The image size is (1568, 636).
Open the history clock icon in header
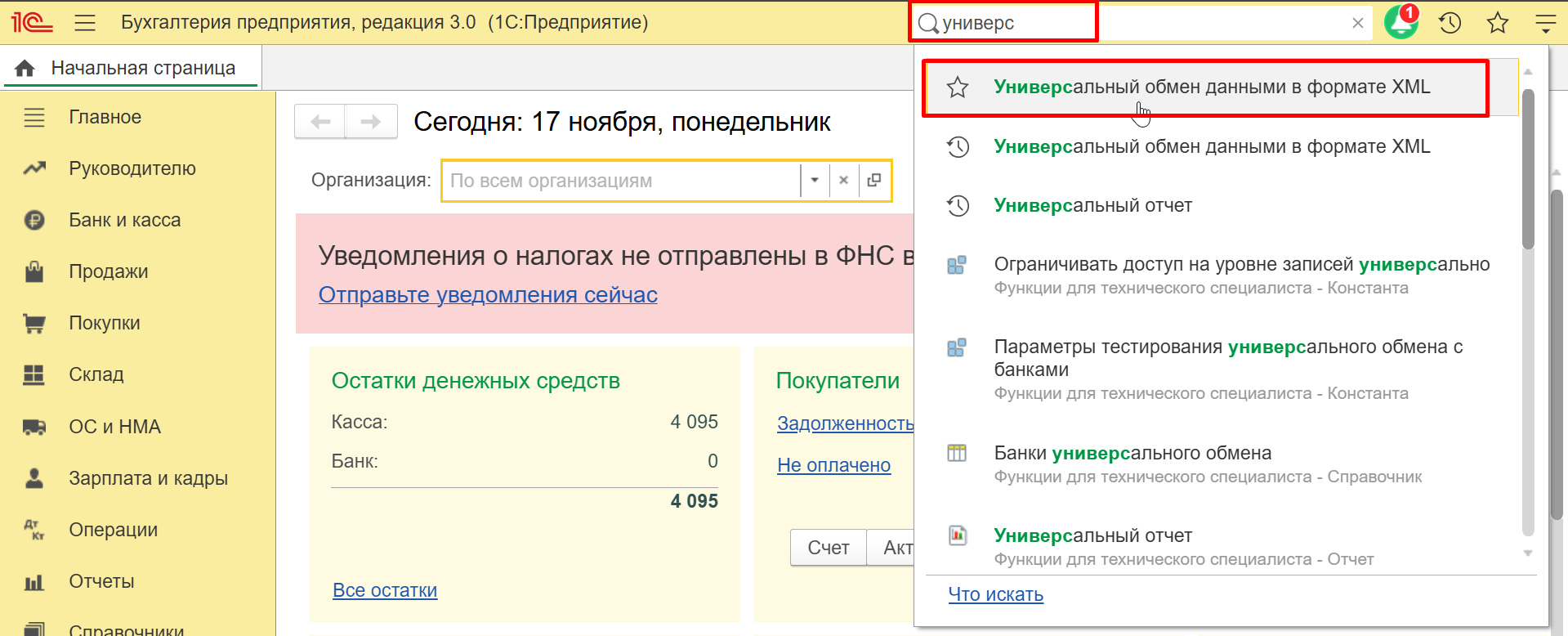pos(1450,23)
